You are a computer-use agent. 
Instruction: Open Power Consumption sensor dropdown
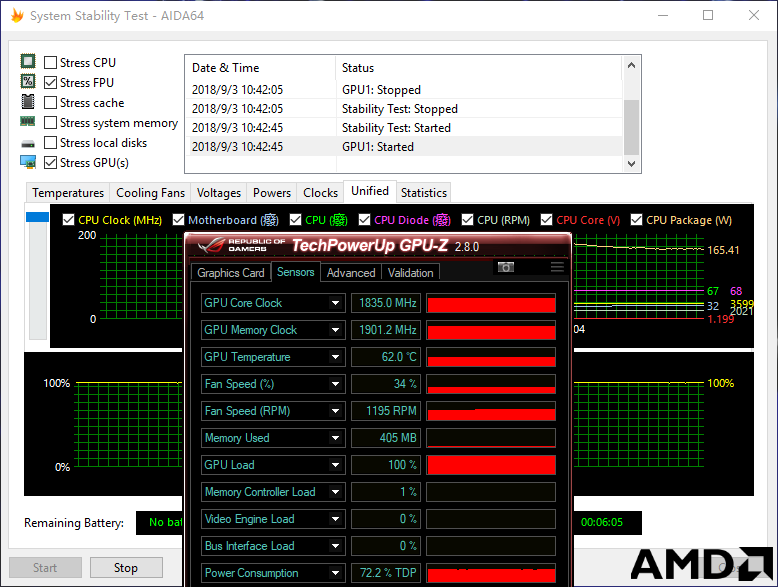336,573
